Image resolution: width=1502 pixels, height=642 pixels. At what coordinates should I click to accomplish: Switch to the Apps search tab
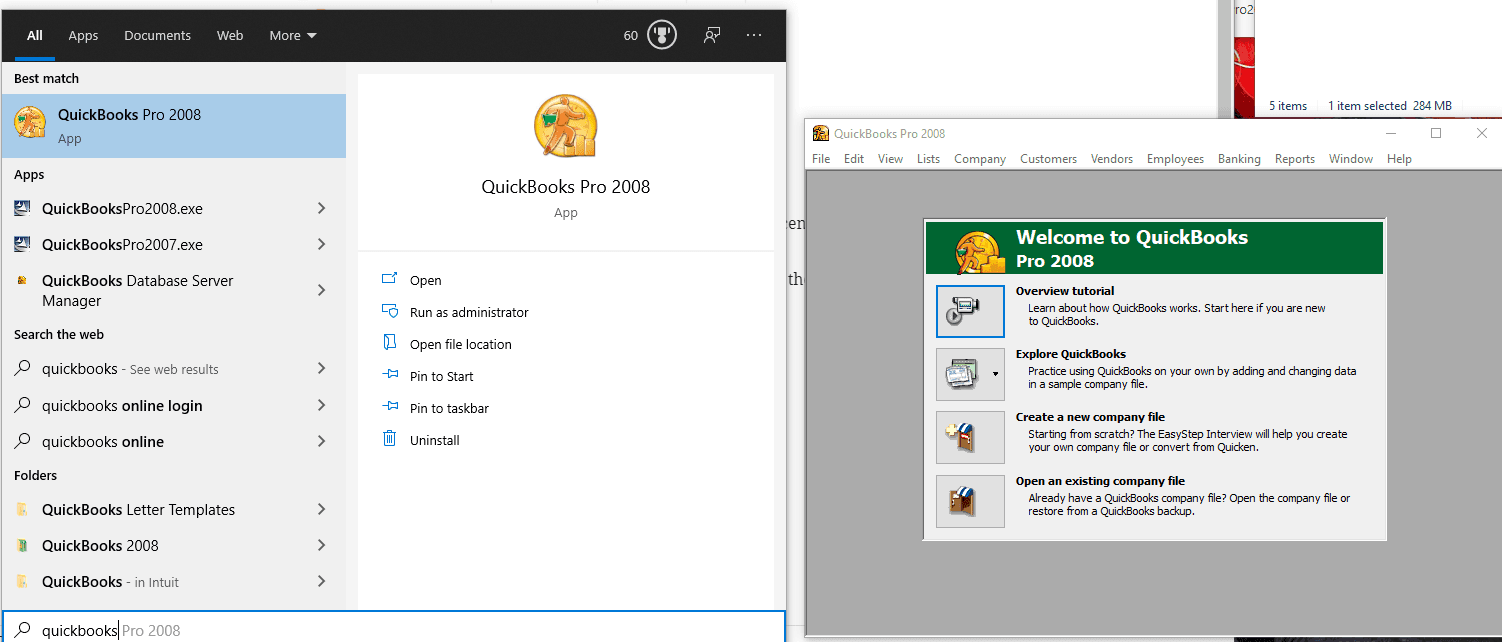(x=83, y=35)
